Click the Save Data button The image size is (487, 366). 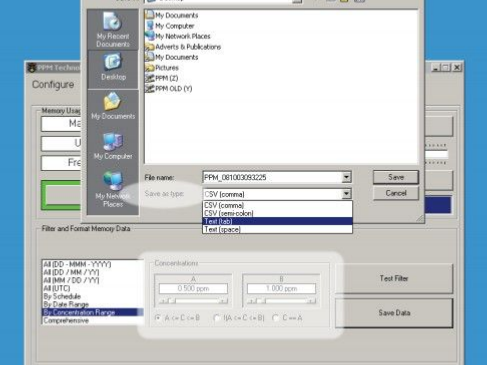click(394, 313)
